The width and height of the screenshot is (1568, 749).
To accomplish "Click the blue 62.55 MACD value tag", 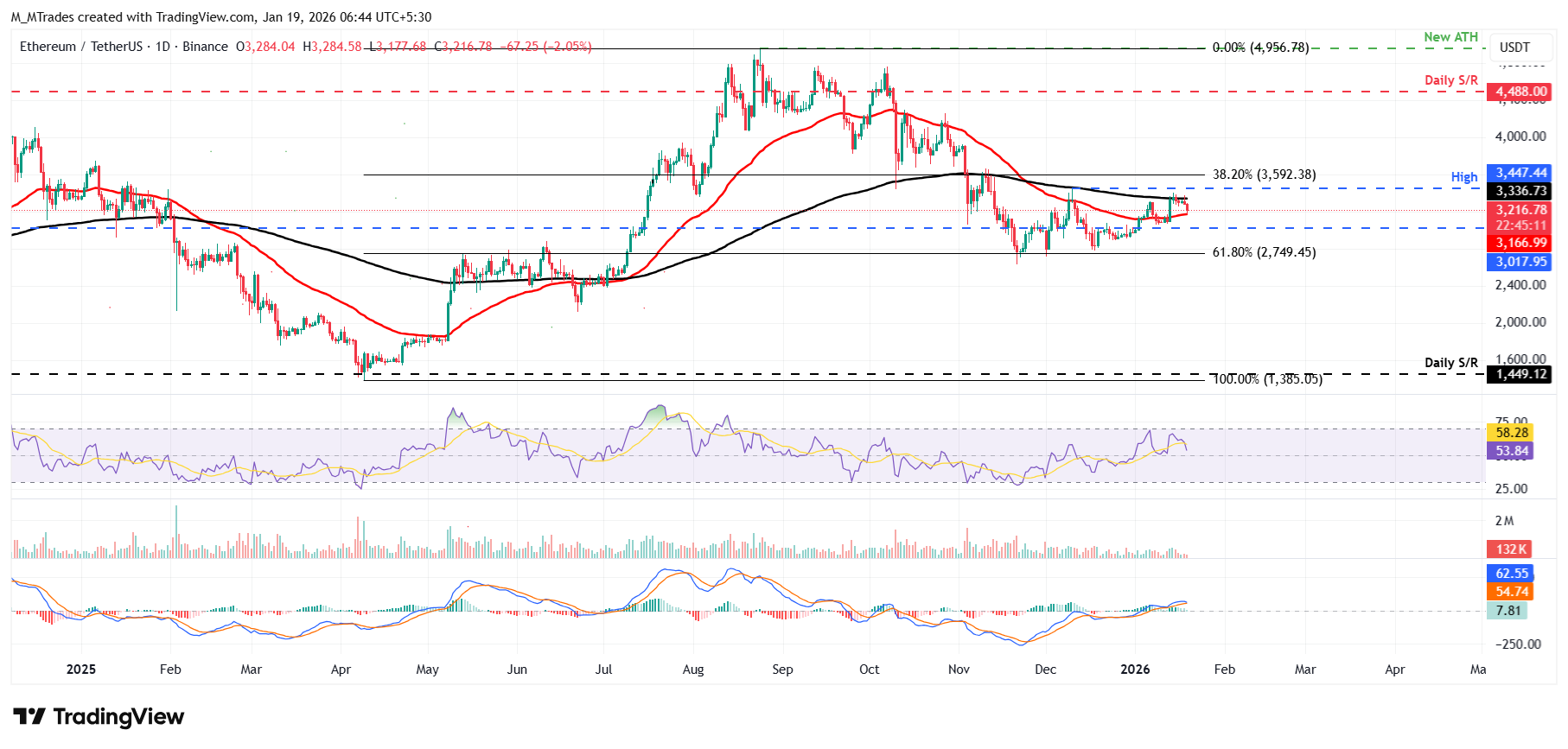I will [1511, 574].
